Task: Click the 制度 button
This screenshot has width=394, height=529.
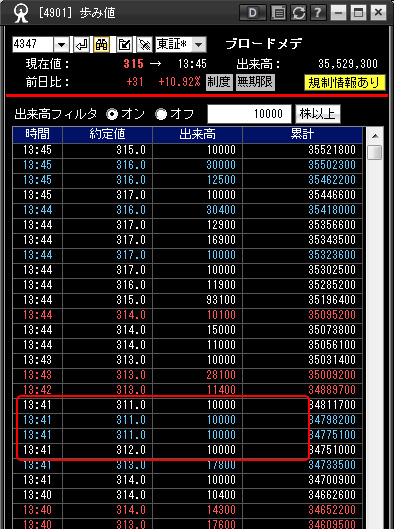Action: point(219,82)
